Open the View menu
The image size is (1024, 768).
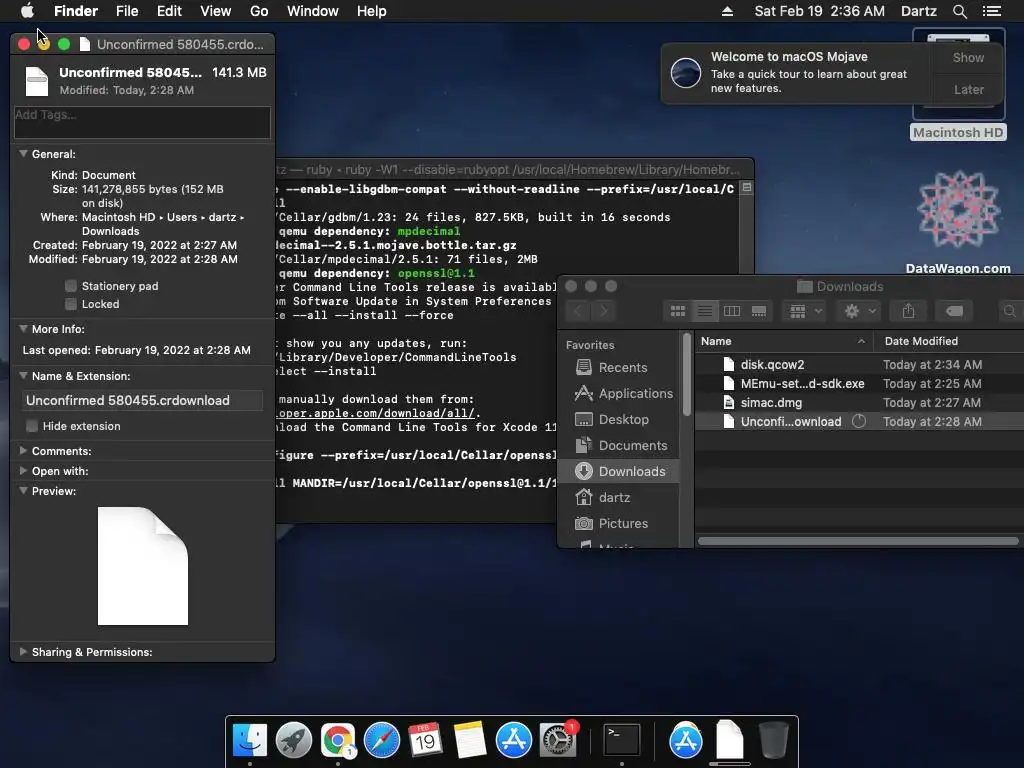(216, 11)
